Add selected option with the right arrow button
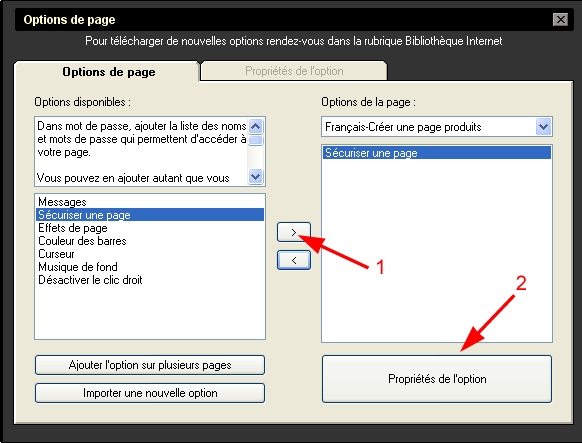Viewport: 582px width, 443px height. coord(294,232)
